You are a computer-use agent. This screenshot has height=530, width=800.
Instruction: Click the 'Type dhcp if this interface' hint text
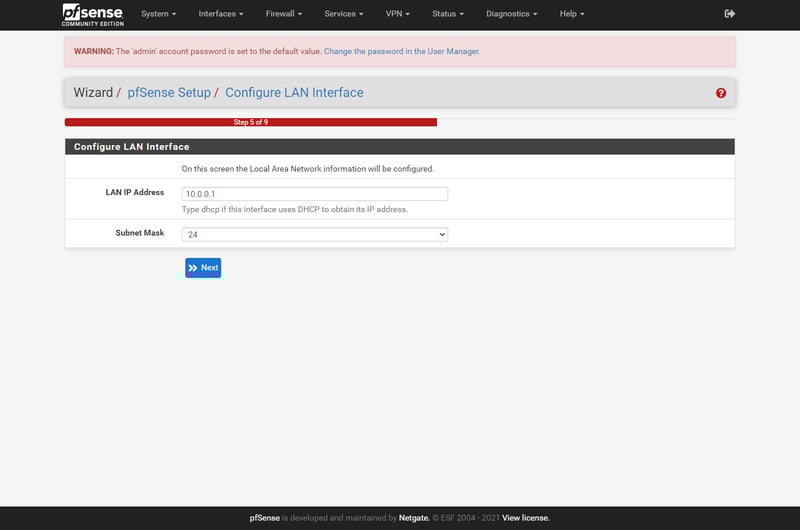(294, 210)
